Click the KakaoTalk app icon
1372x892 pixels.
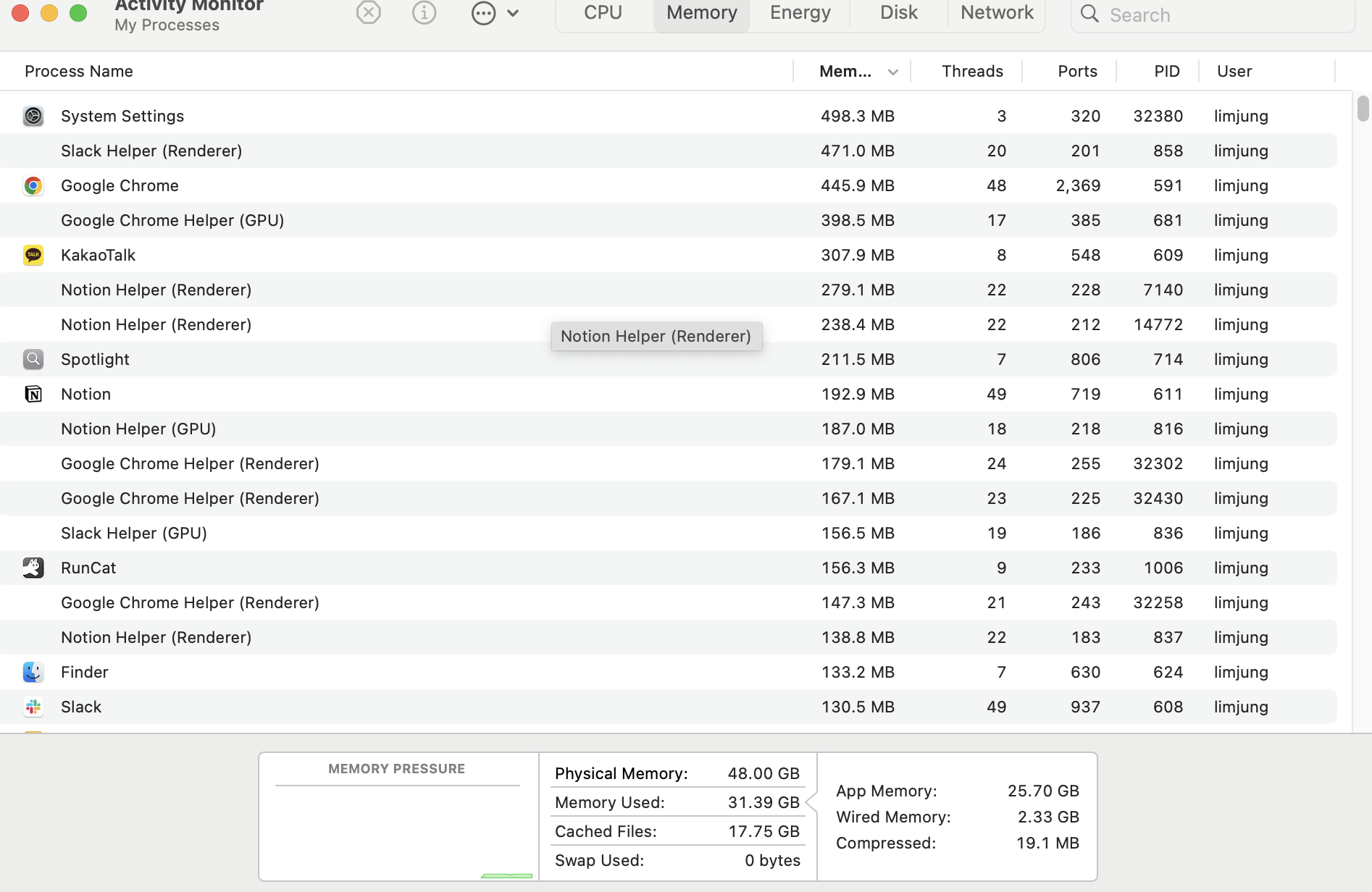coord(33,255)
